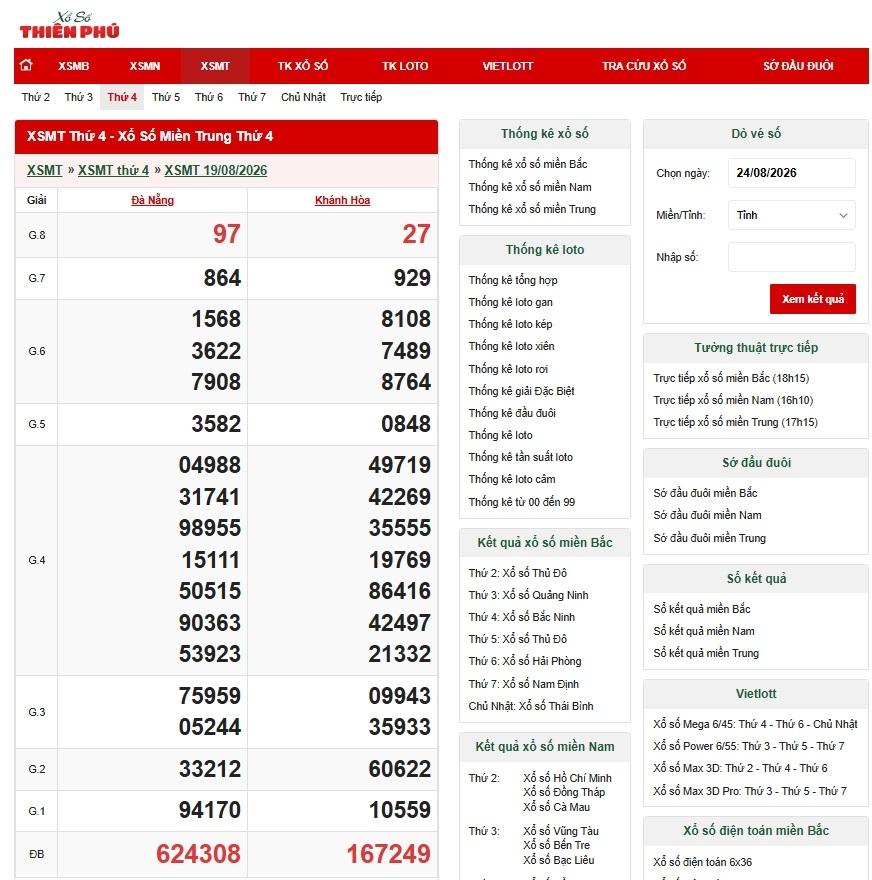
Task: Switch to the Thứ 2 tab
Action: 36,97
